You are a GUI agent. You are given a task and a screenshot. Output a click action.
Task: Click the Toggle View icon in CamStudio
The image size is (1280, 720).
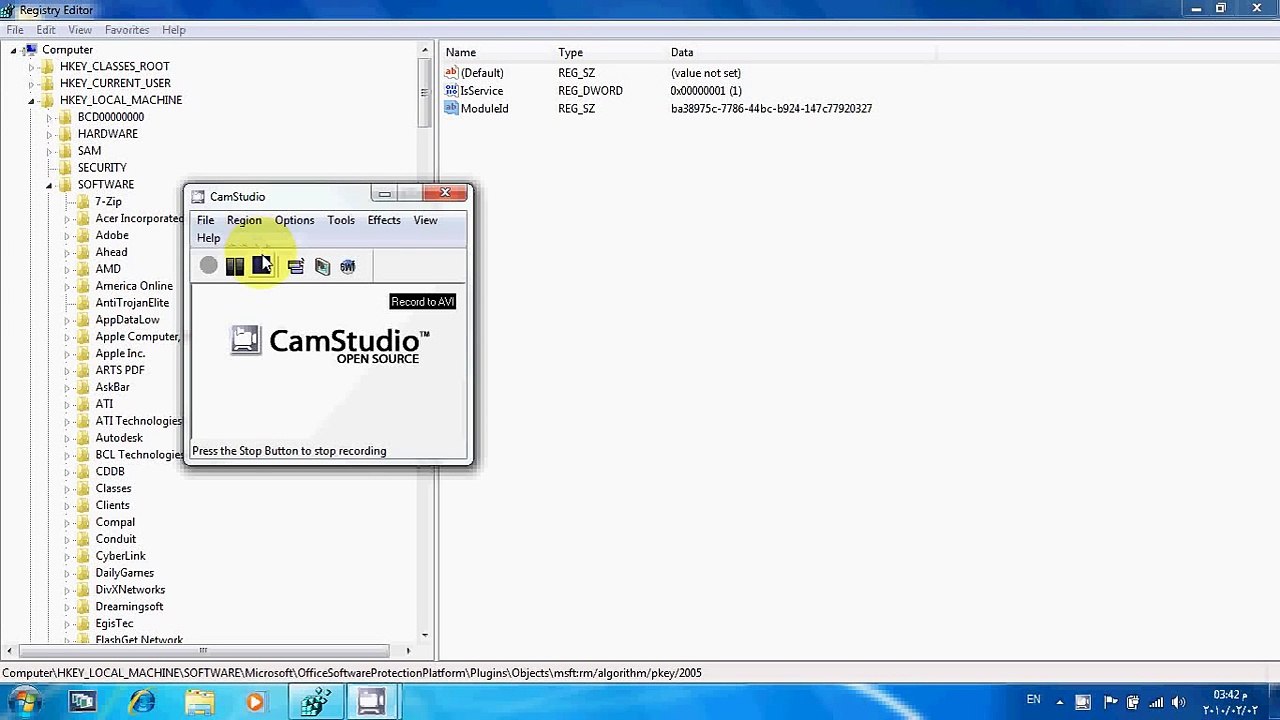295,266
